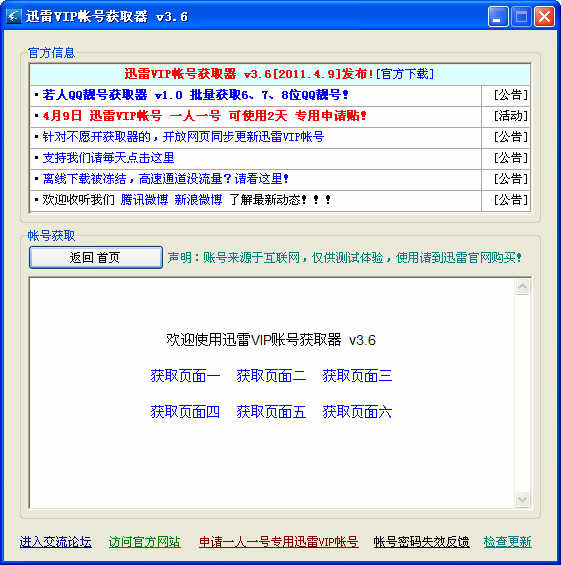Visit the 新浪微博 link
The height and width of the screenshot is (565, 561).
pyautogui.click(x=199, y=200)
